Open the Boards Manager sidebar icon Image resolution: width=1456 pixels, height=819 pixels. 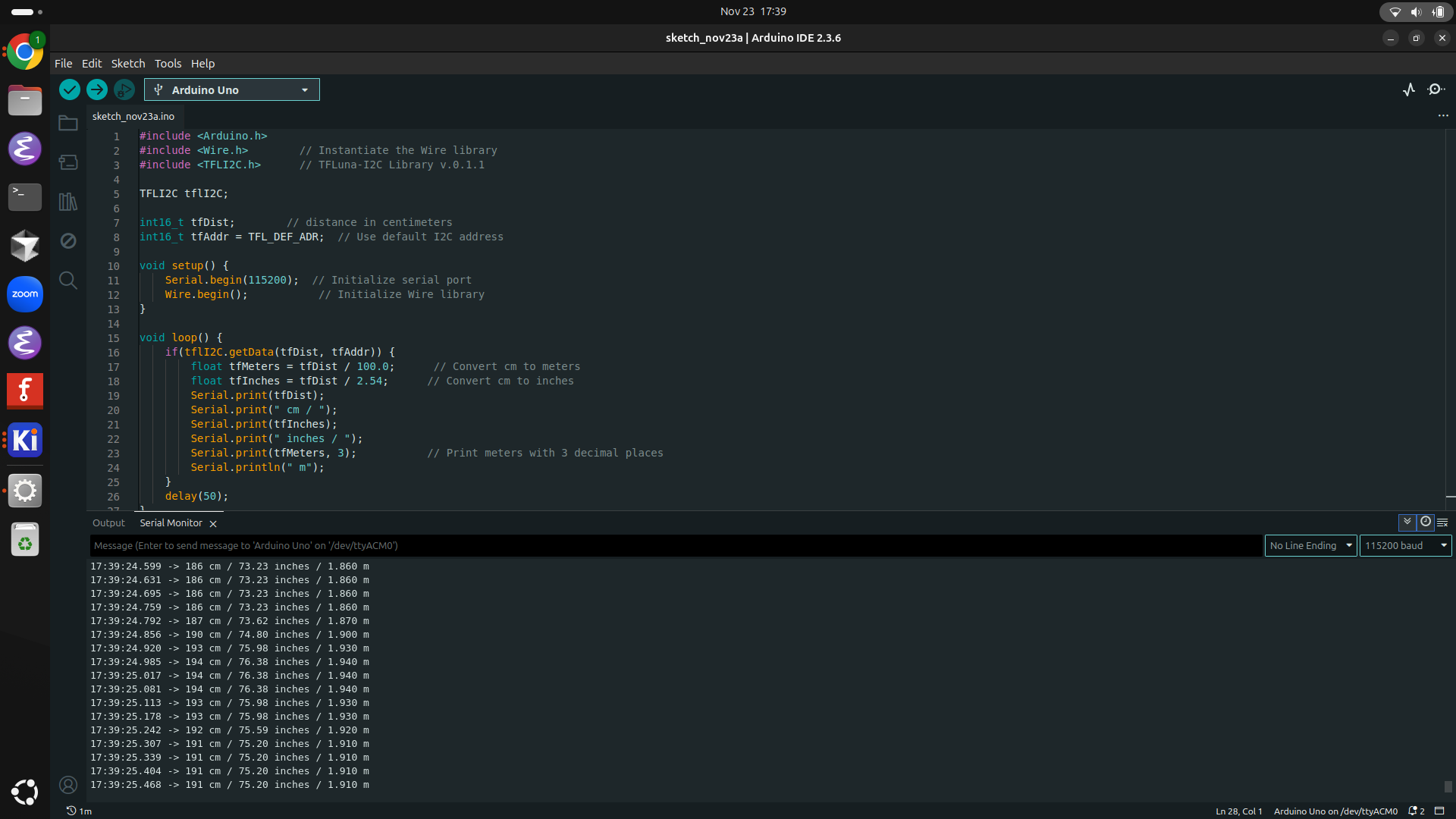pyautogui.click(x=68, y=162)
